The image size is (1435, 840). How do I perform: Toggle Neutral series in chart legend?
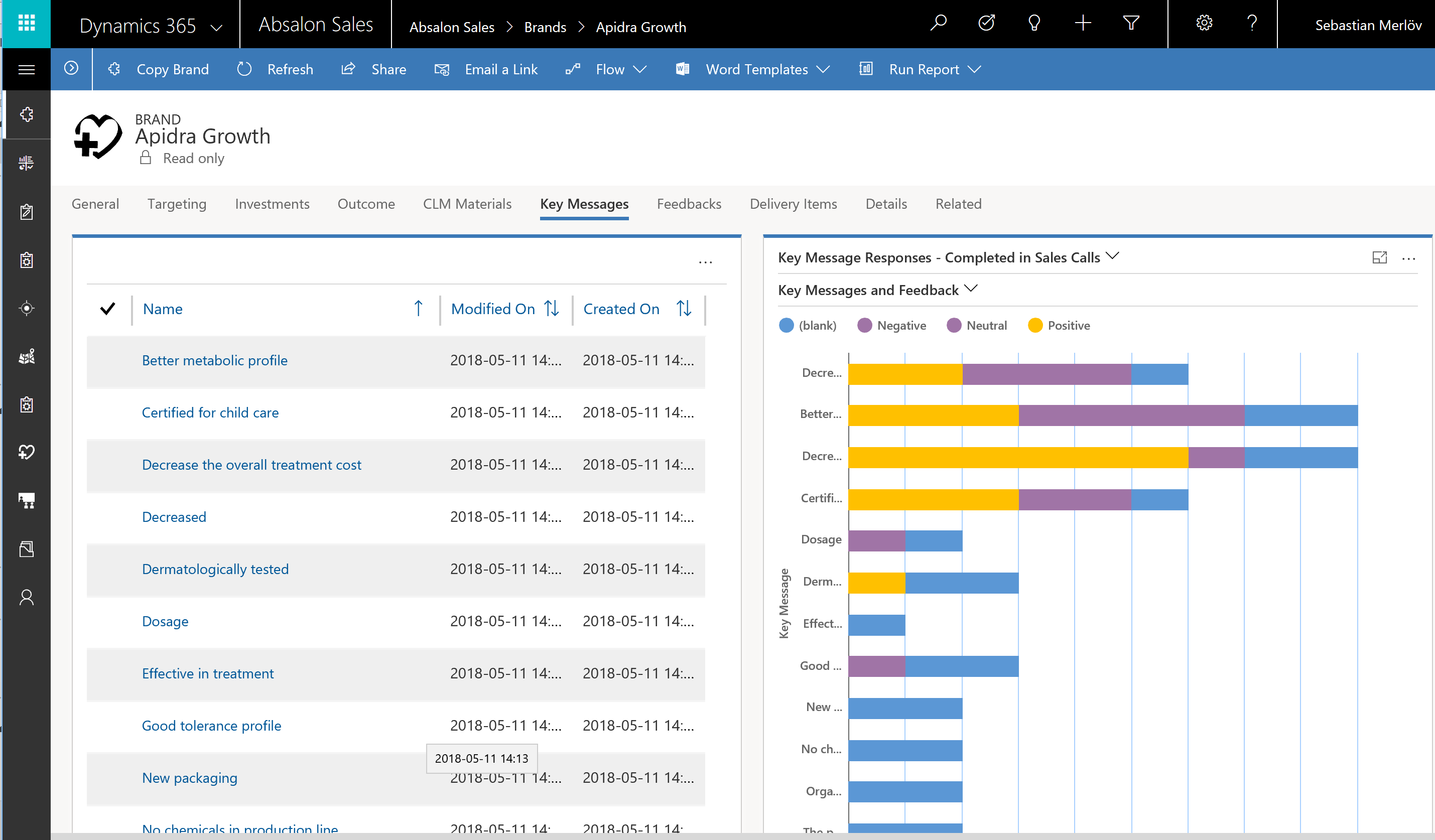pyautogui.click(x=977, y=326)
